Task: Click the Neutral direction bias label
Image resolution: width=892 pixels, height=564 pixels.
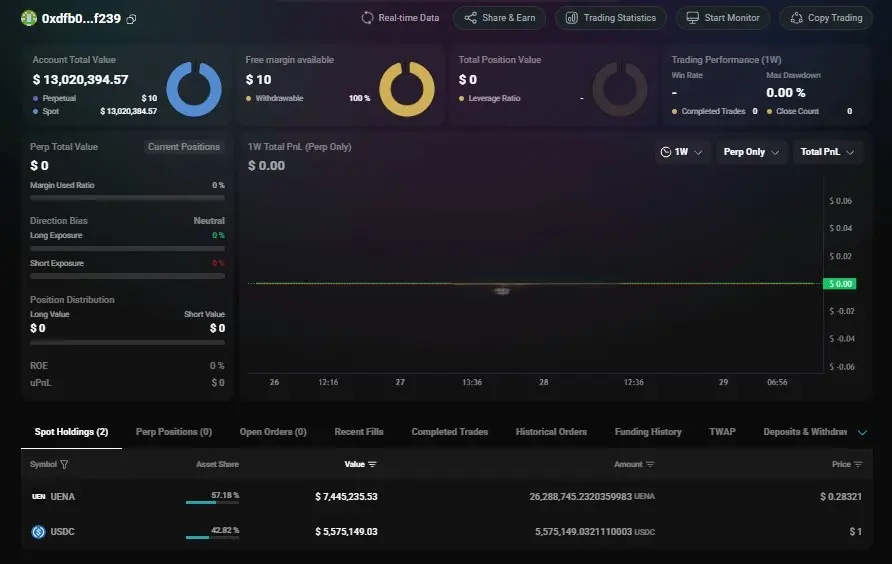Action: [x=209, y=221]
